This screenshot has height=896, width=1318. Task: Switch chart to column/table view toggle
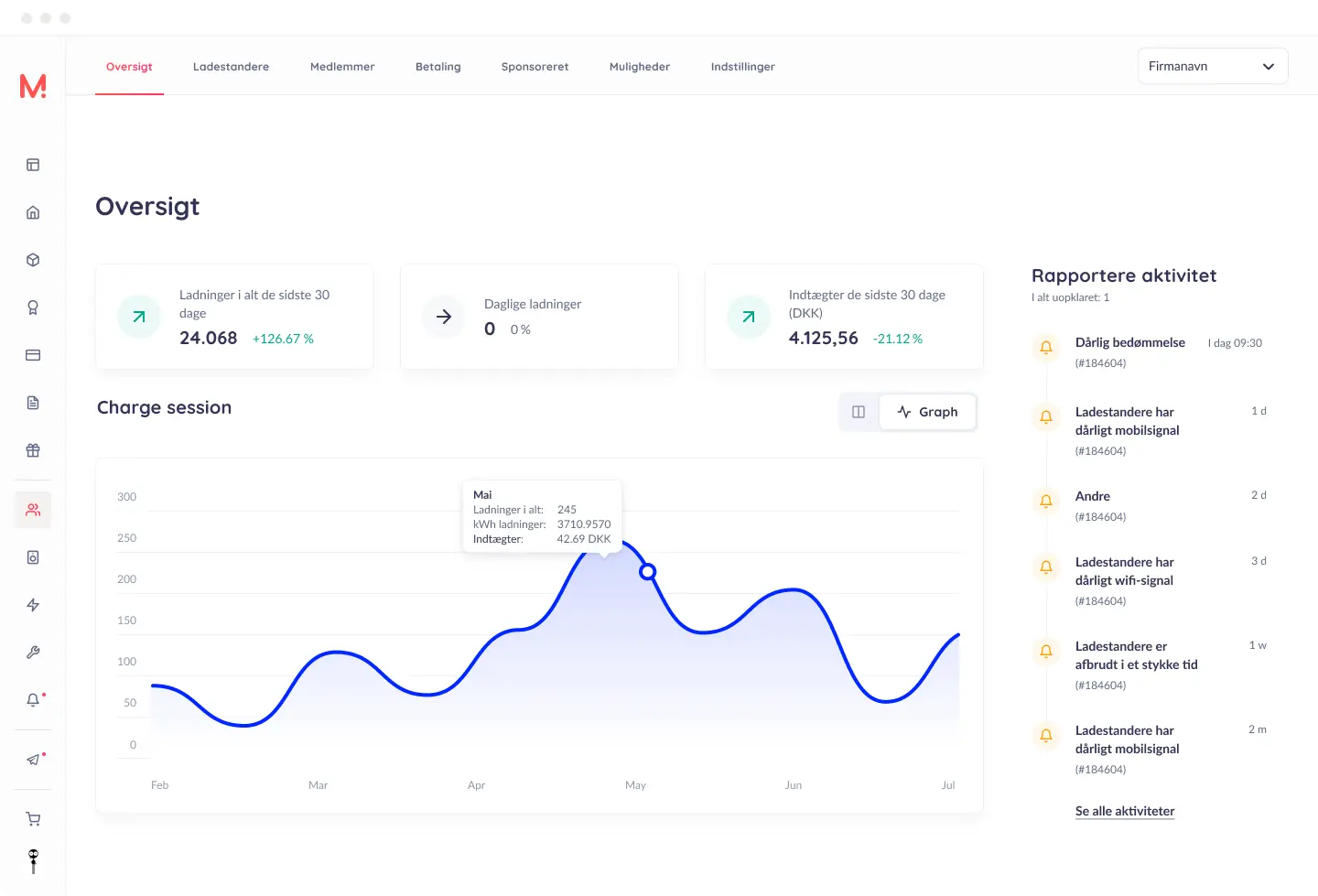[x=859, y=412]
